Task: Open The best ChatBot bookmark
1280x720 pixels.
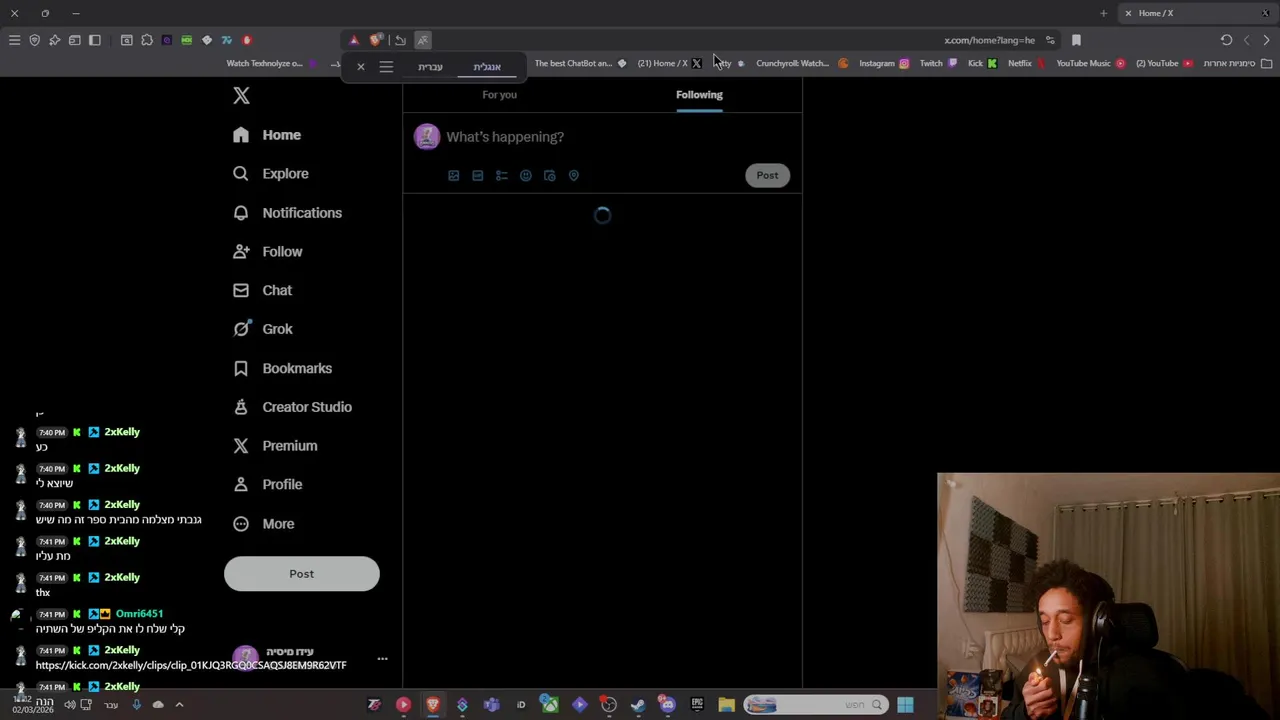Action: (x=580, y=63)
